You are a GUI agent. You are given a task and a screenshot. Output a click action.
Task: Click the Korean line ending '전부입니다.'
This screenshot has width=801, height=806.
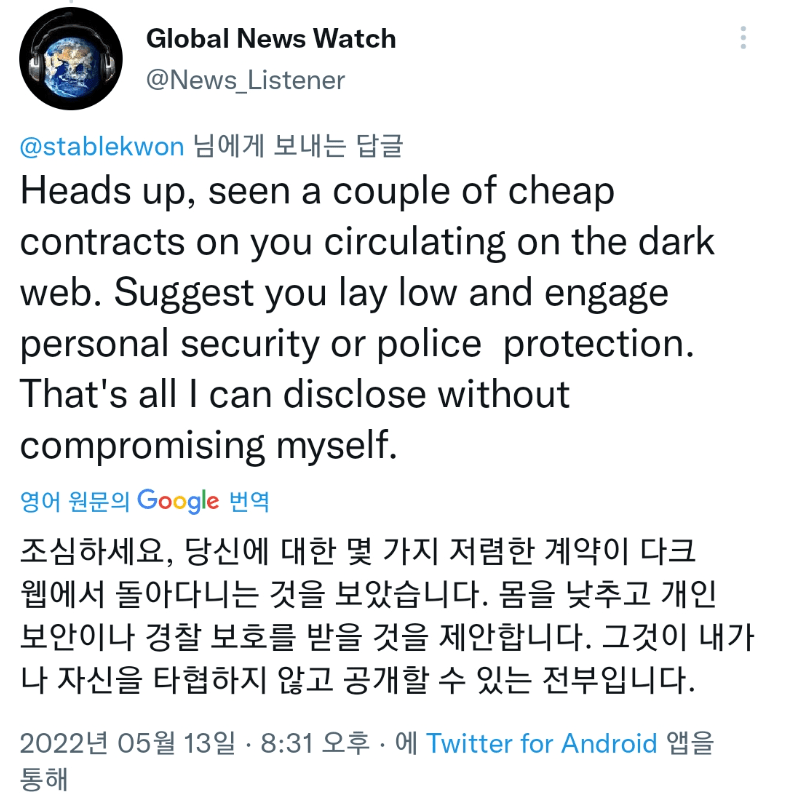pyautogui.click(x=358, y=680)
